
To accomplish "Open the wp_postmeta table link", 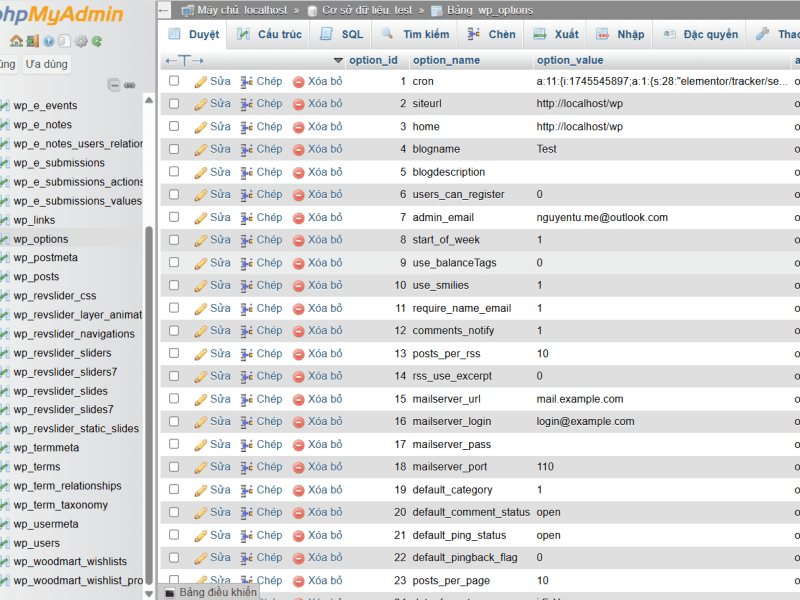I will click(45, 258).
